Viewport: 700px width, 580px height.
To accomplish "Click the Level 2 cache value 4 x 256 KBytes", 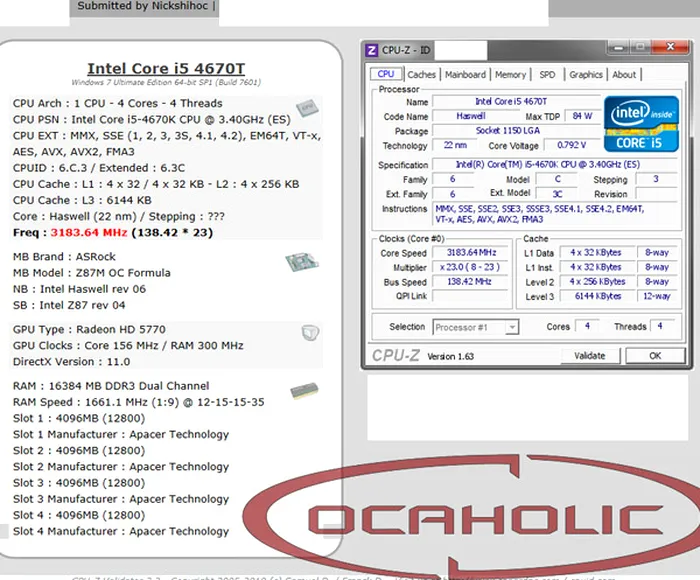I will click(x=597, y=282).
